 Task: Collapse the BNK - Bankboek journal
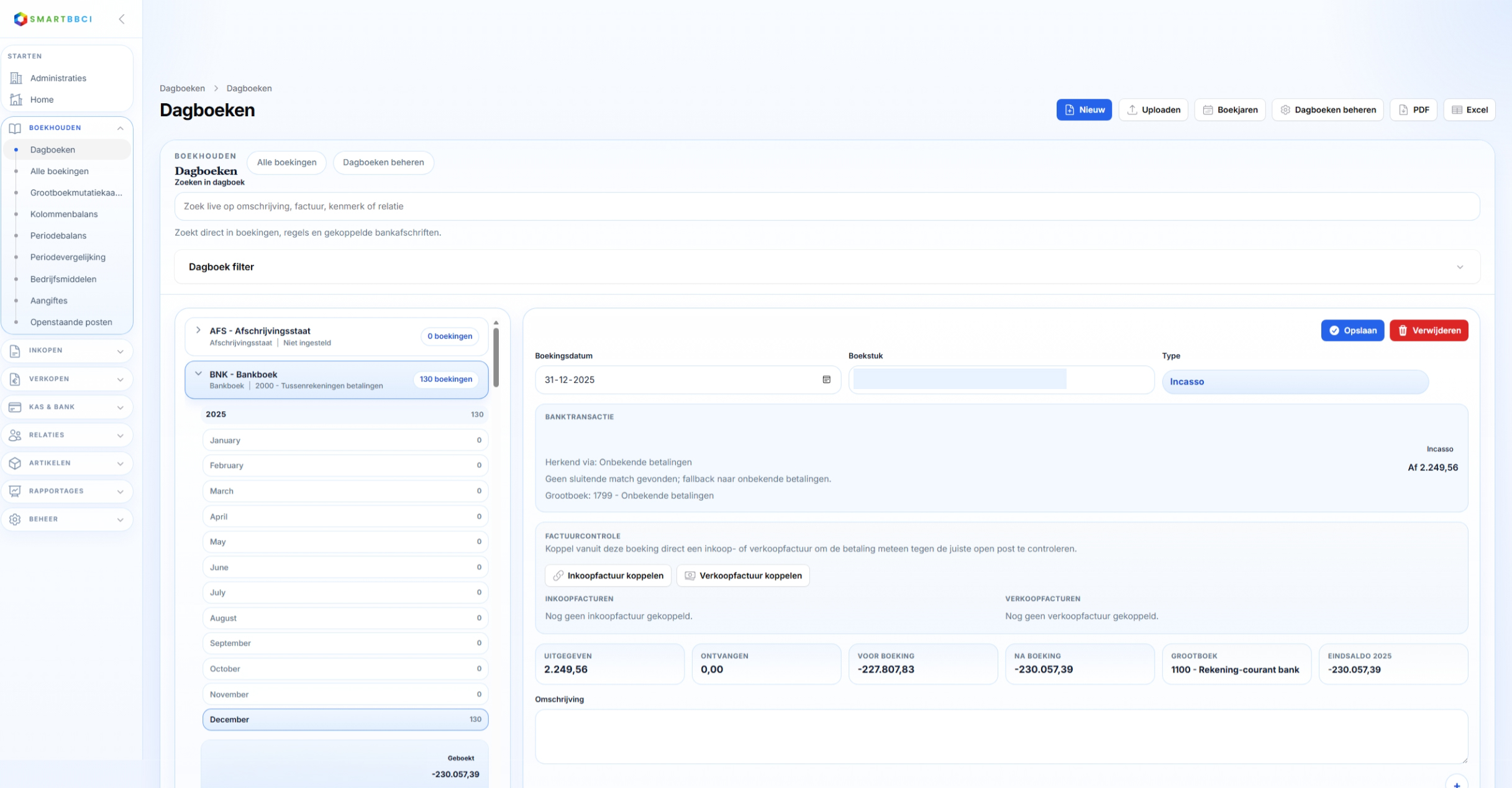(198, 374)
